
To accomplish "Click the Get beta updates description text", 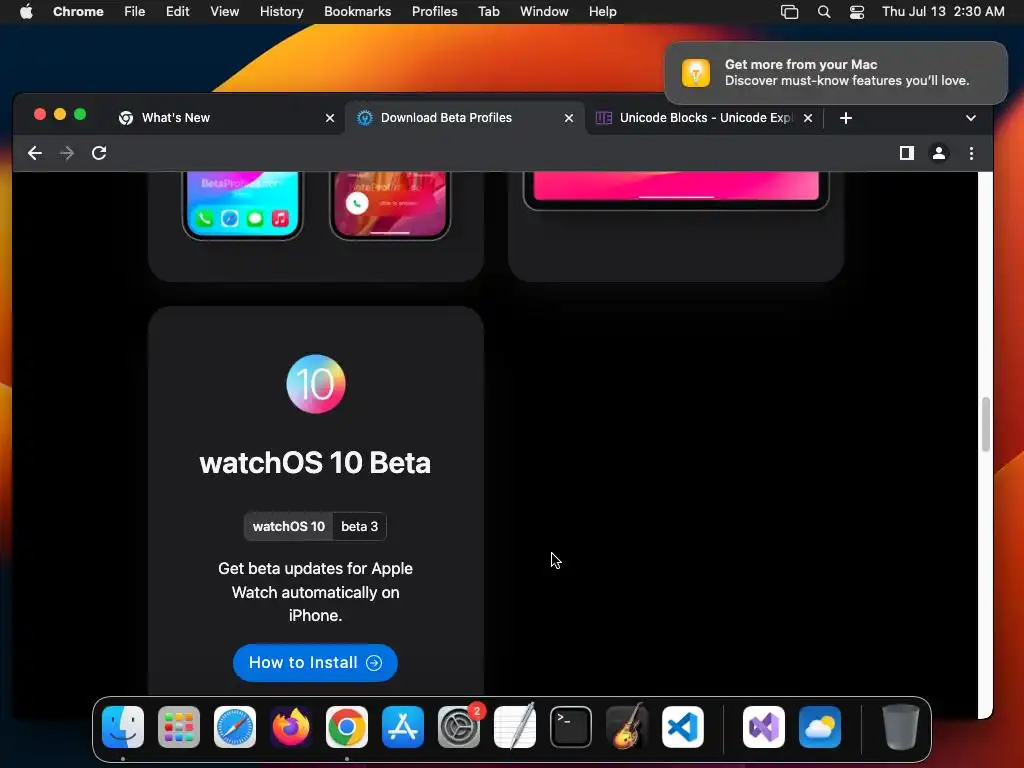I will 315,592.
